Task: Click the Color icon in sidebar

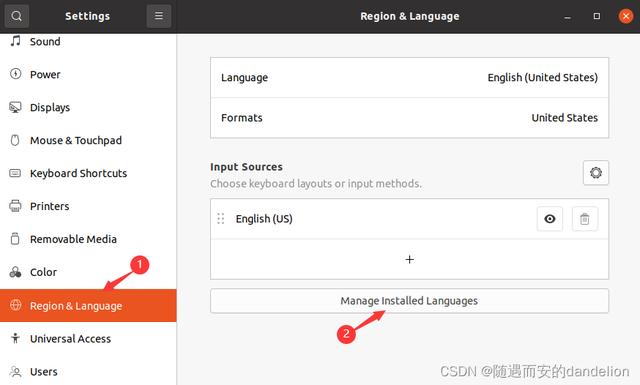Action: tap(16, 272)
